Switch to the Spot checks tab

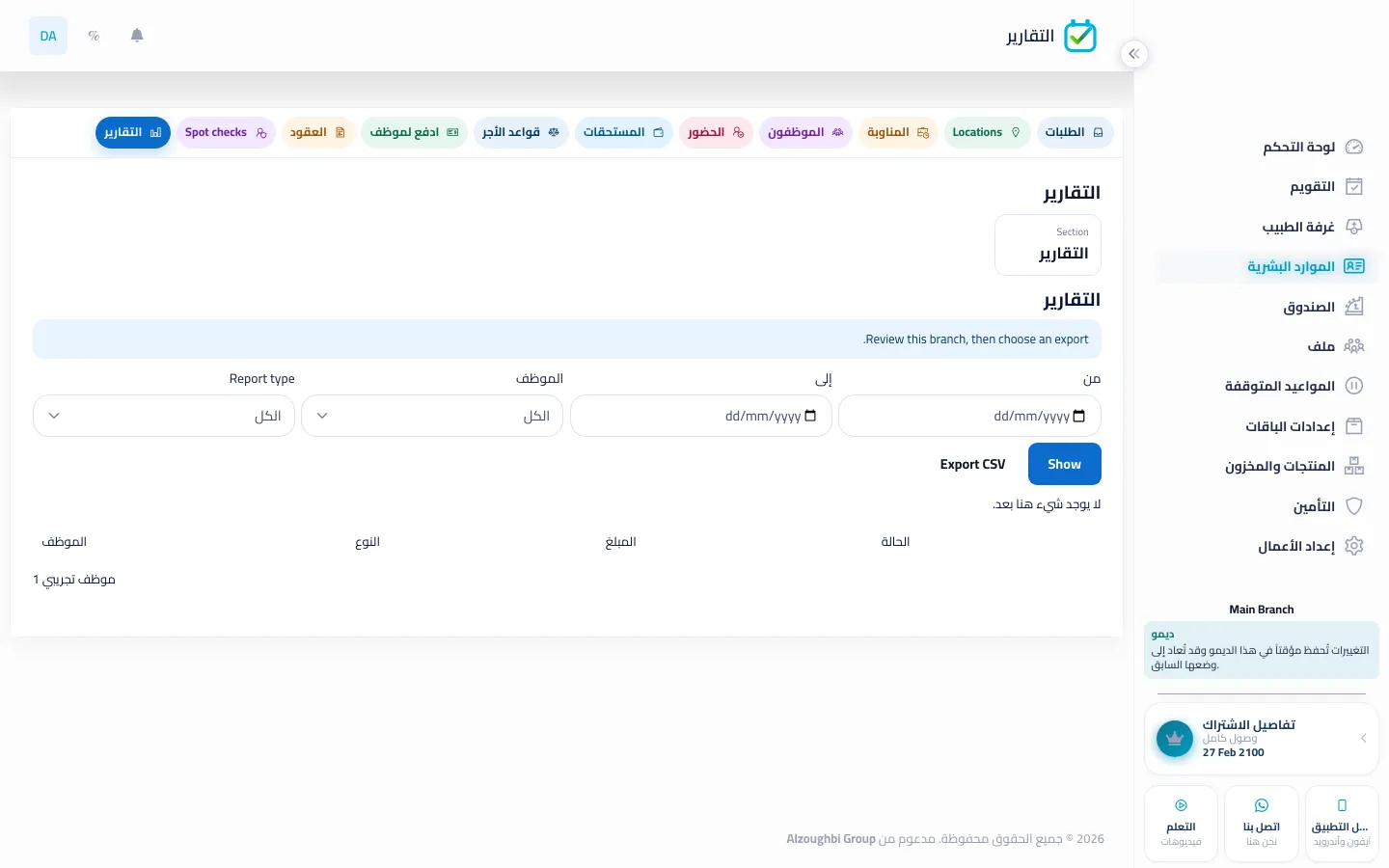pos(226,132)
